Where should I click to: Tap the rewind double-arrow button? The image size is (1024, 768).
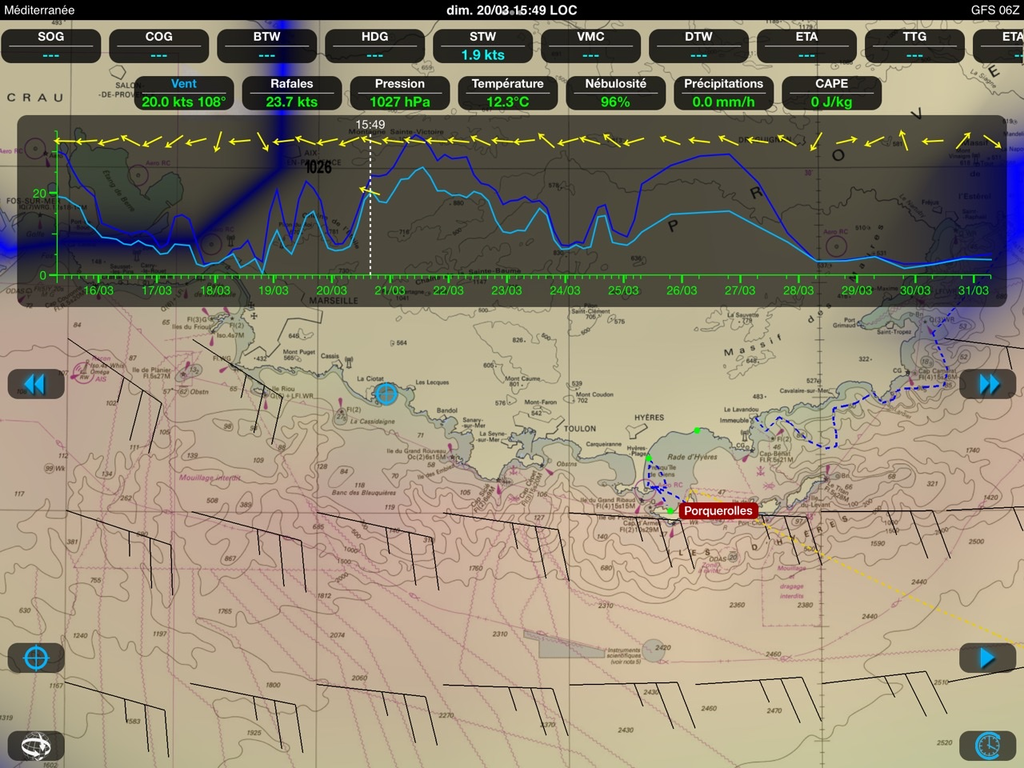pos(36,384)
